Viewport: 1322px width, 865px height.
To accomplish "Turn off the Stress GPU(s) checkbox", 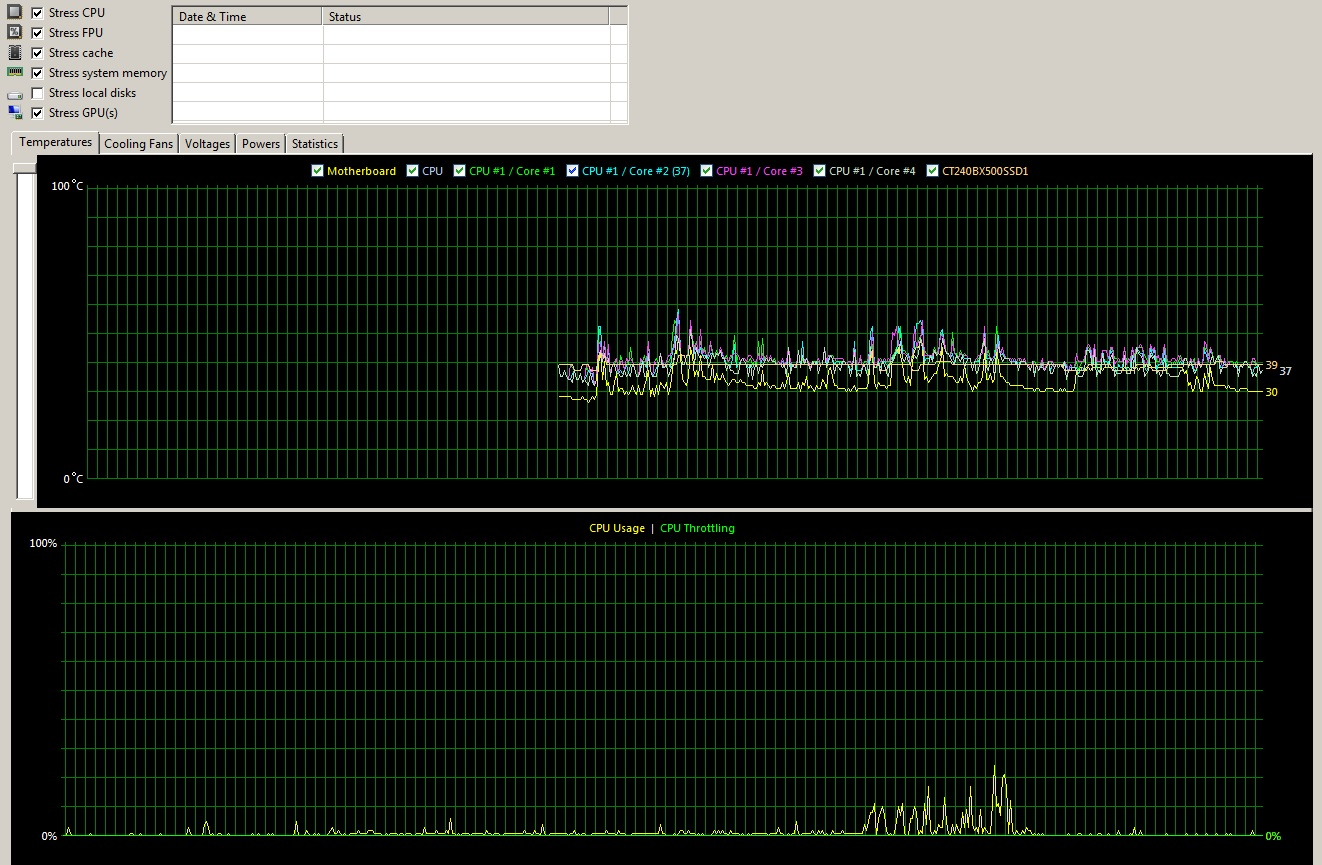I will pyautogui.click(x=37, y=113).
